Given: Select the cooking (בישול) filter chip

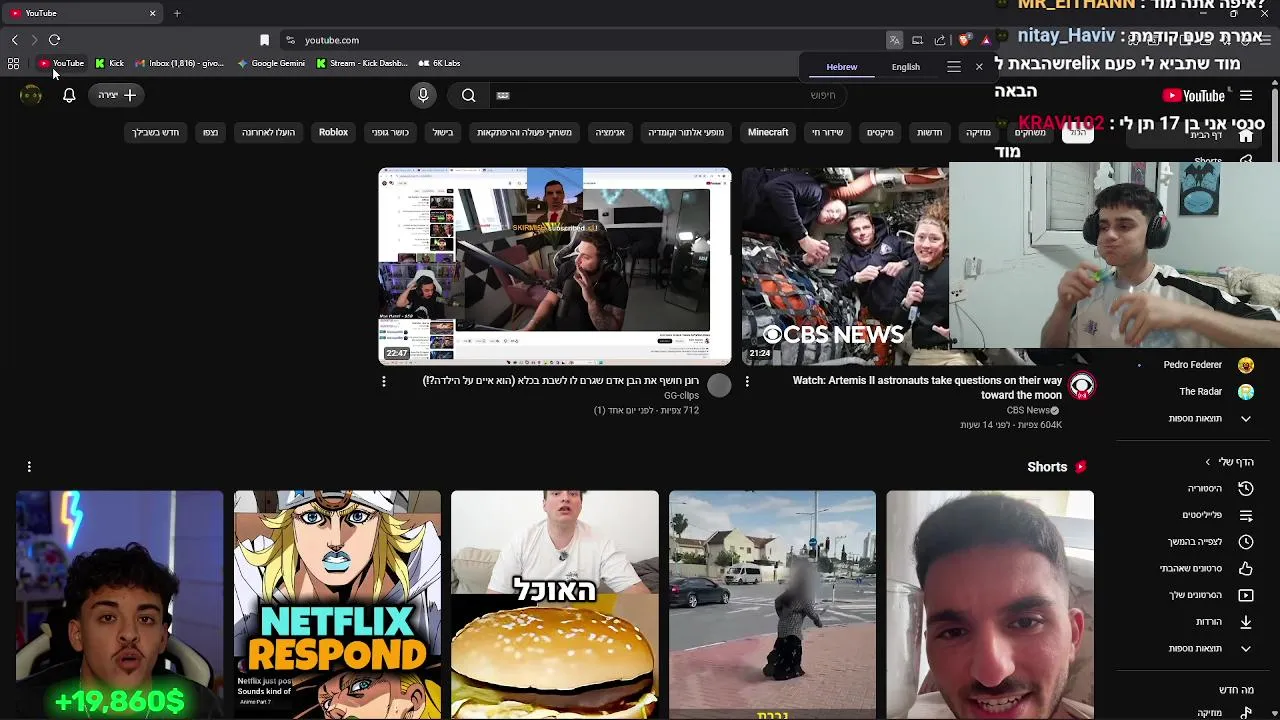Looking at the screenshot, I should pyautogui.click(x=443, y=132).
